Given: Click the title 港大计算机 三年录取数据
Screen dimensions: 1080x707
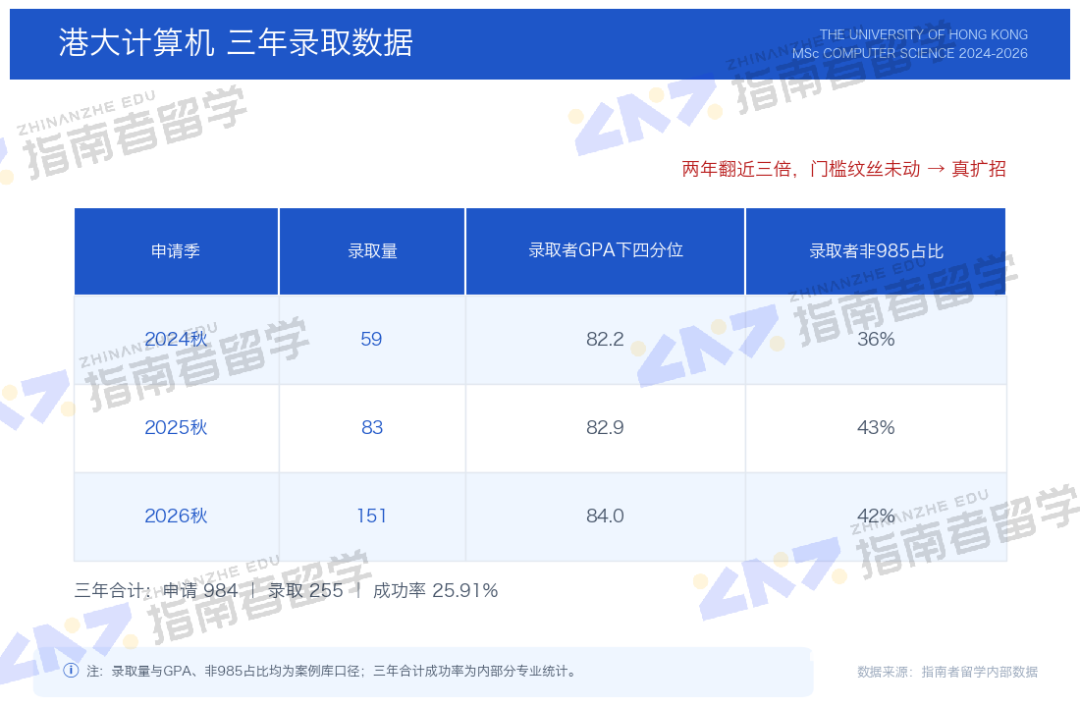Looking at the screenshot, I should pos(236,43).
